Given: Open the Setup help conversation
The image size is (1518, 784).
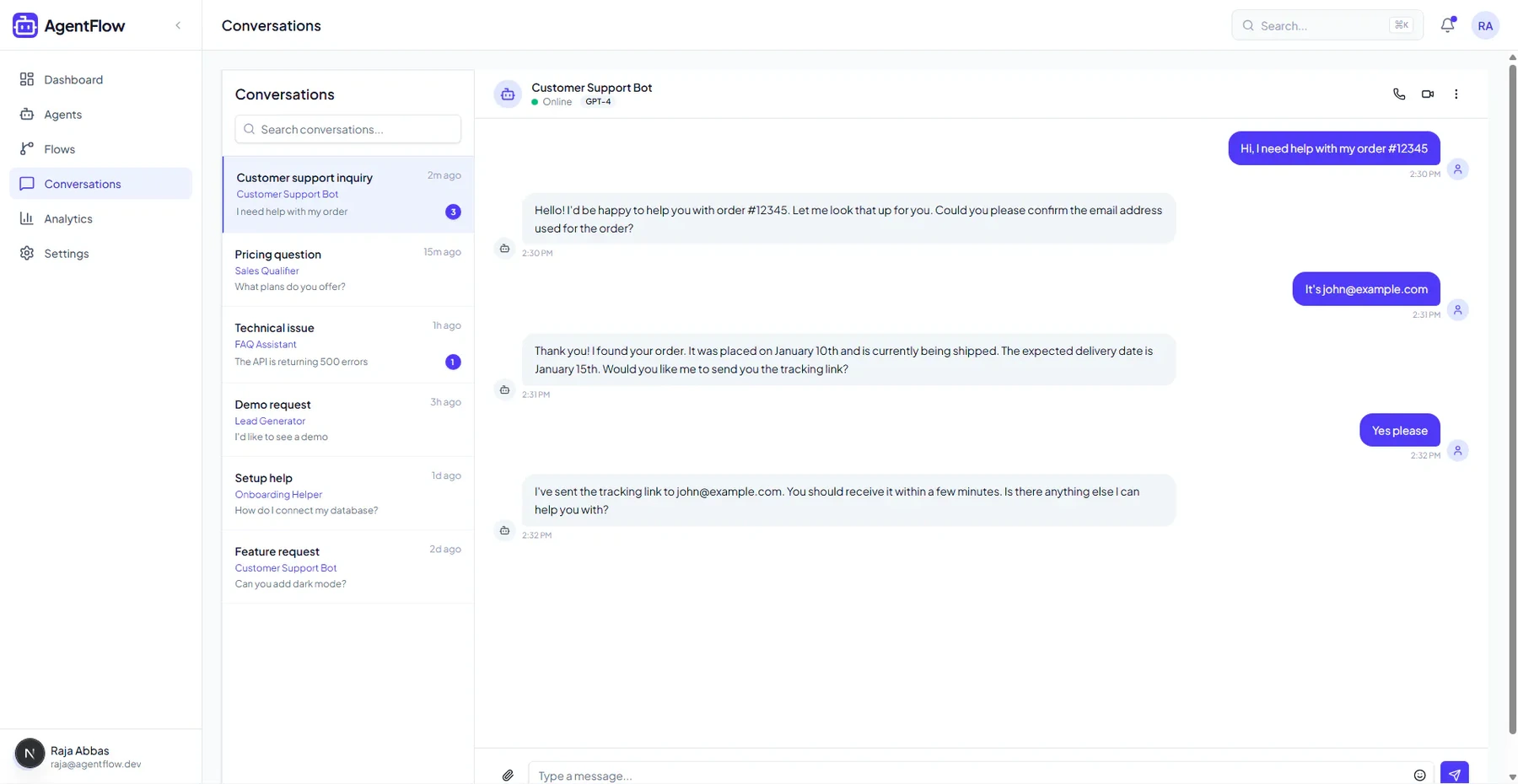Looking at the screenshot, I should 348,493.
